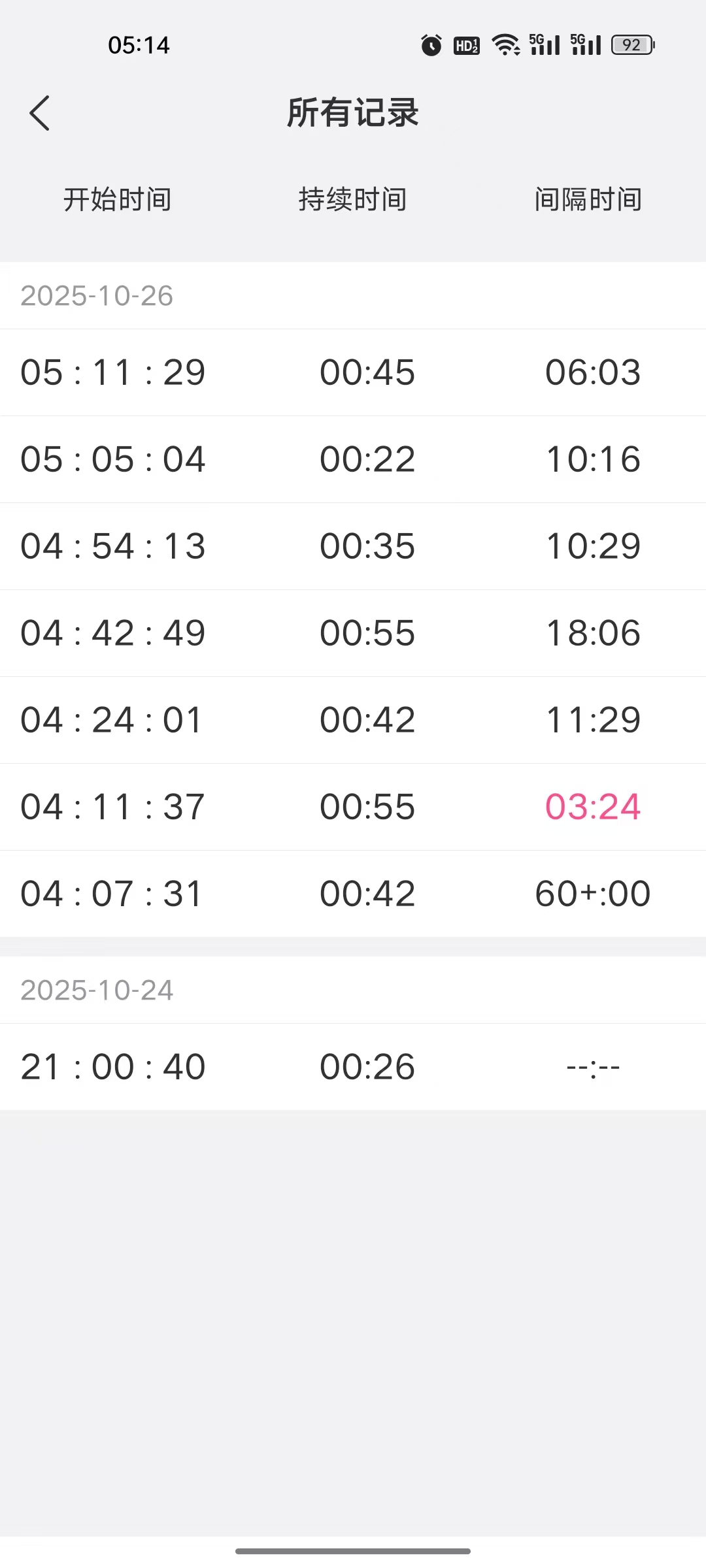The height and width of the screenshot is (1568, 706).
Task: Select the 05:11:29 record row
Action: tap(353, 372)
